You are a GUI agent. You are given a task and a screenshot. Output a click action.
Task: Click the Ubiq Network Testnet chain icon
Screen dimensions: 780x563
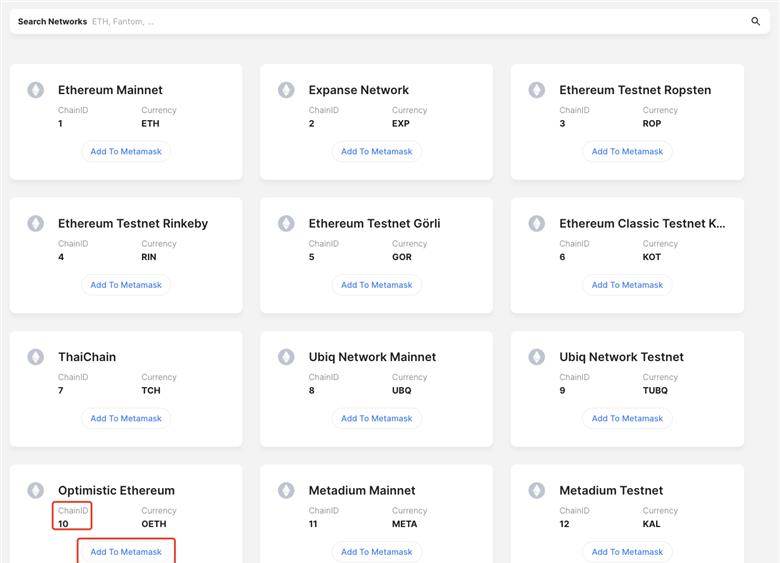pyautogui.click(x=537, y=357)
